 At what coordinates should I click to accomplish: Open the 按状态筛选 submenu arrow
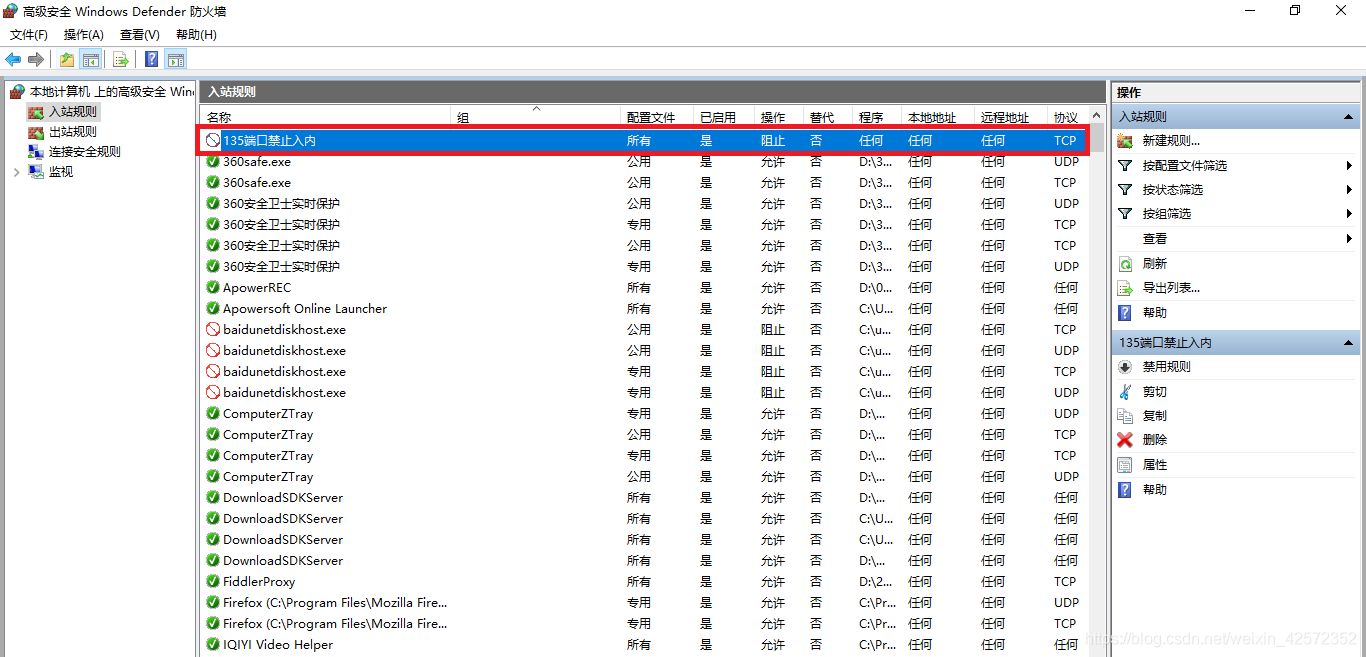pyautogui.click(x=1349, y=190)
